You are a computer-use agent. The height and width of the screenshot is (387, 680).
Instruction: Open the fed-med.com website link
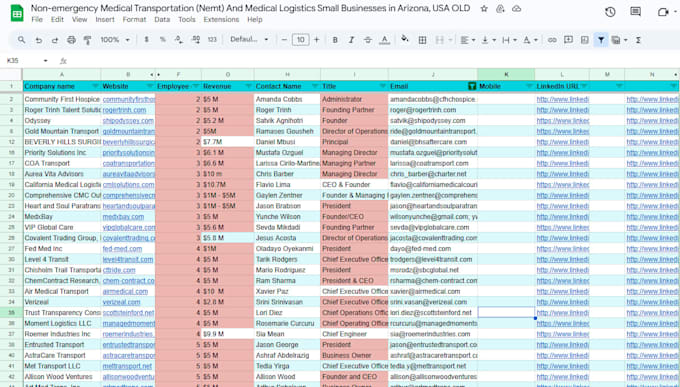point(122,249)
